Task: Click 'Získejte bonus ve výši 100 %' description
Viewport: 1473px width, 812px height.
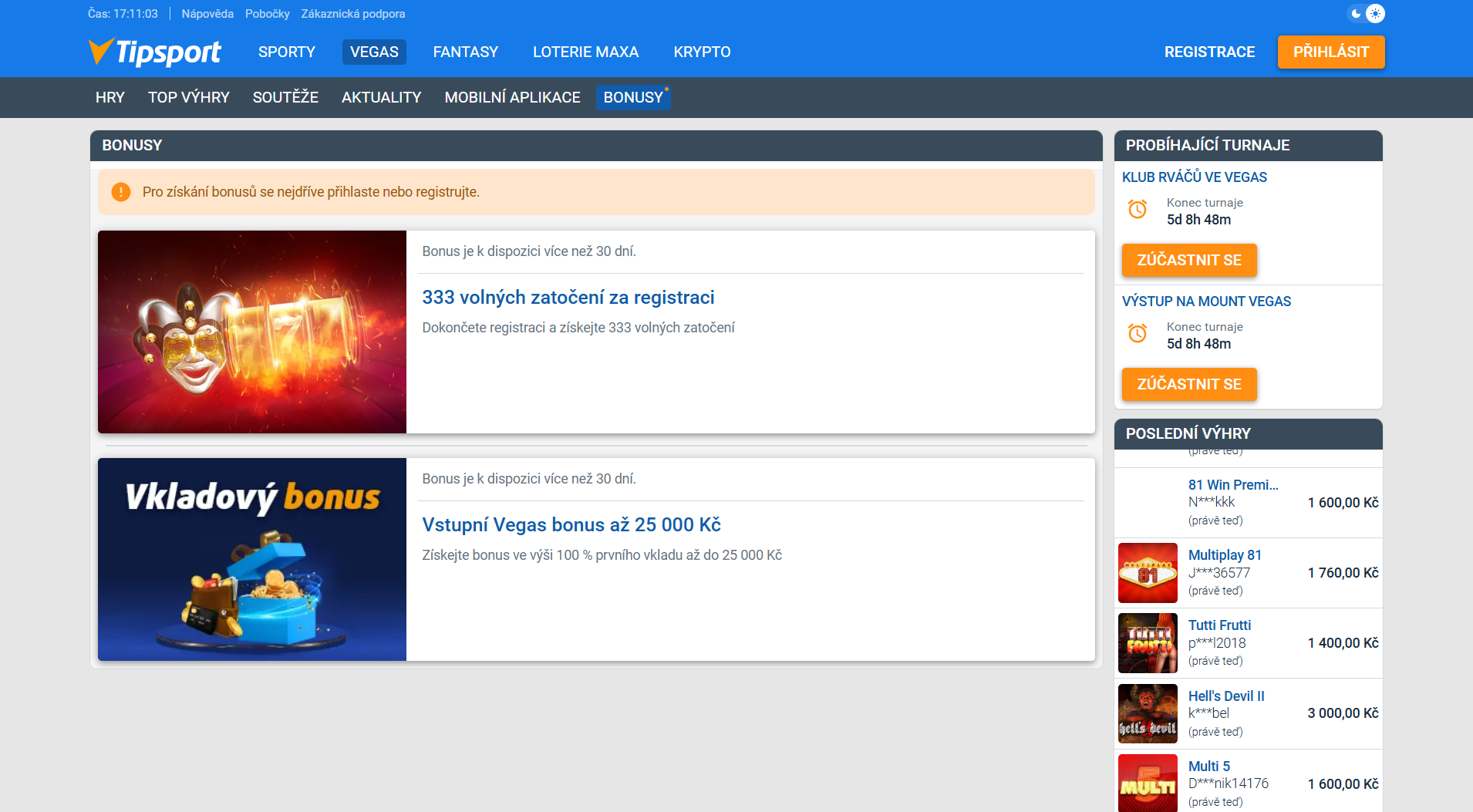Action: pos(602,555)
